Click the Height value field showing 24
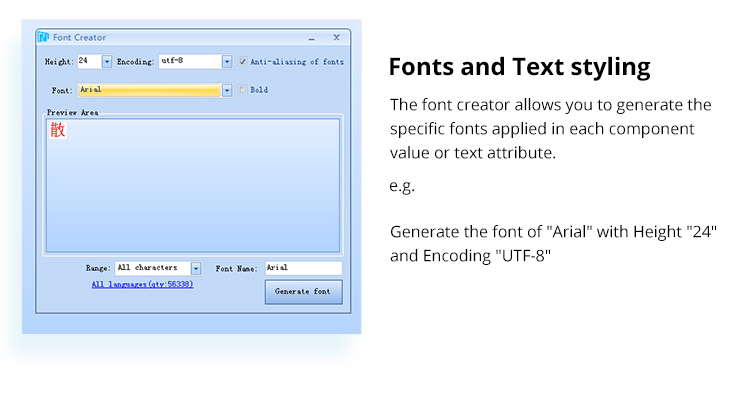 coord(89,61)
